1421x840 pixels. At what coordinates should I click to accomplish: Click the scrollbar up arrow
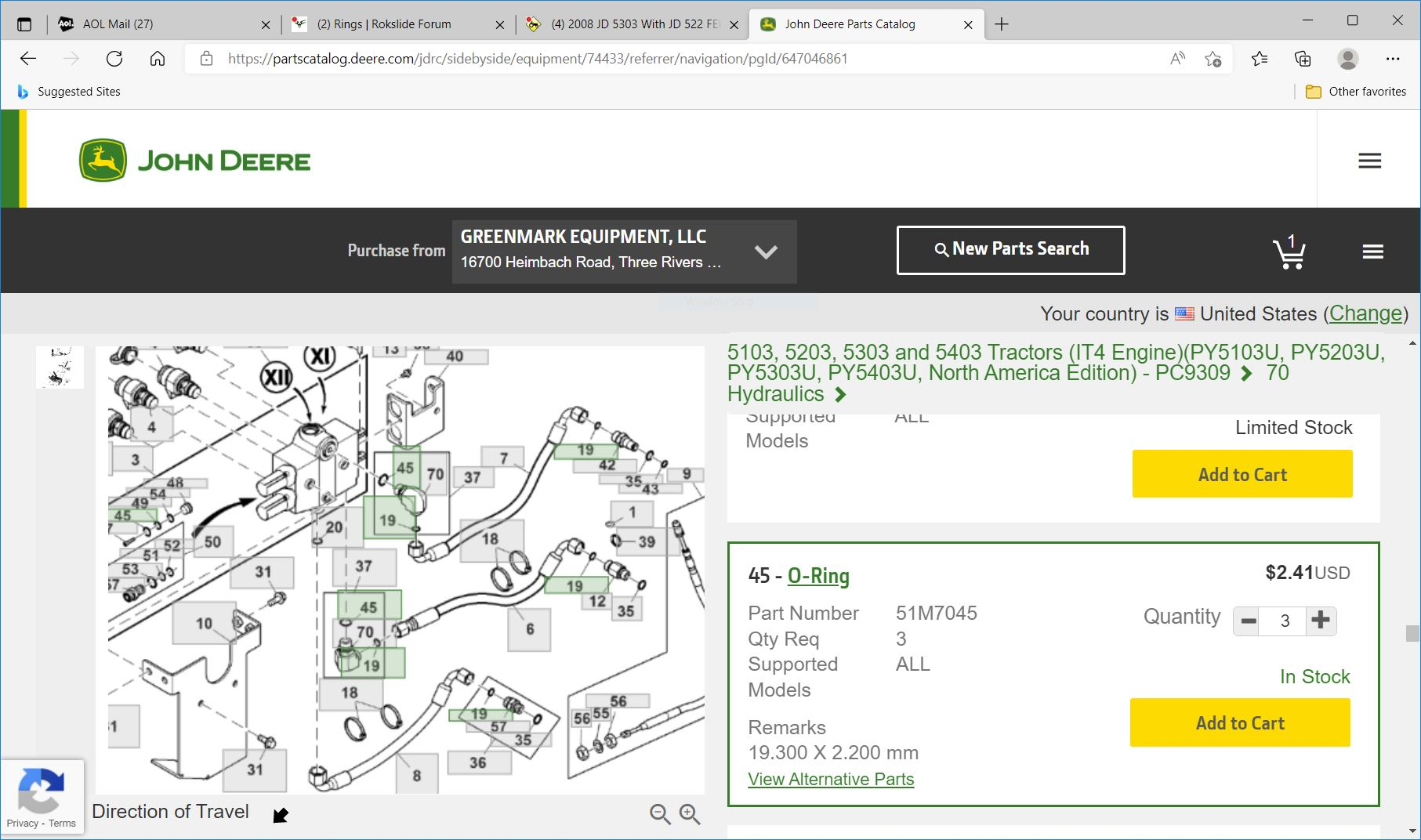click(1412, 343)
